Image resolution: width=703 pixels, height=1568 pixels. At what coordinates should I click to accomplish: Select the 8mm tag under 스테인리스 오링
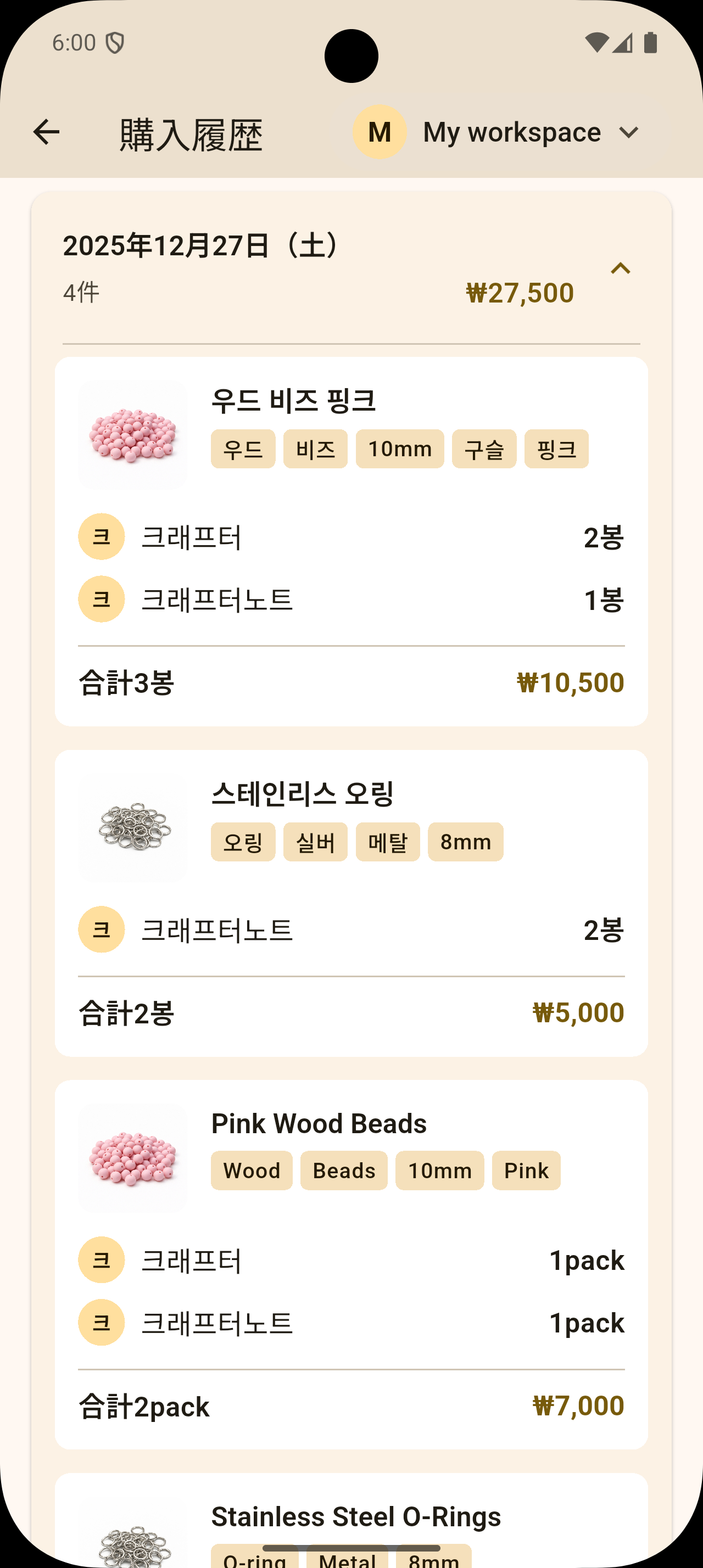tap(466, 842)
